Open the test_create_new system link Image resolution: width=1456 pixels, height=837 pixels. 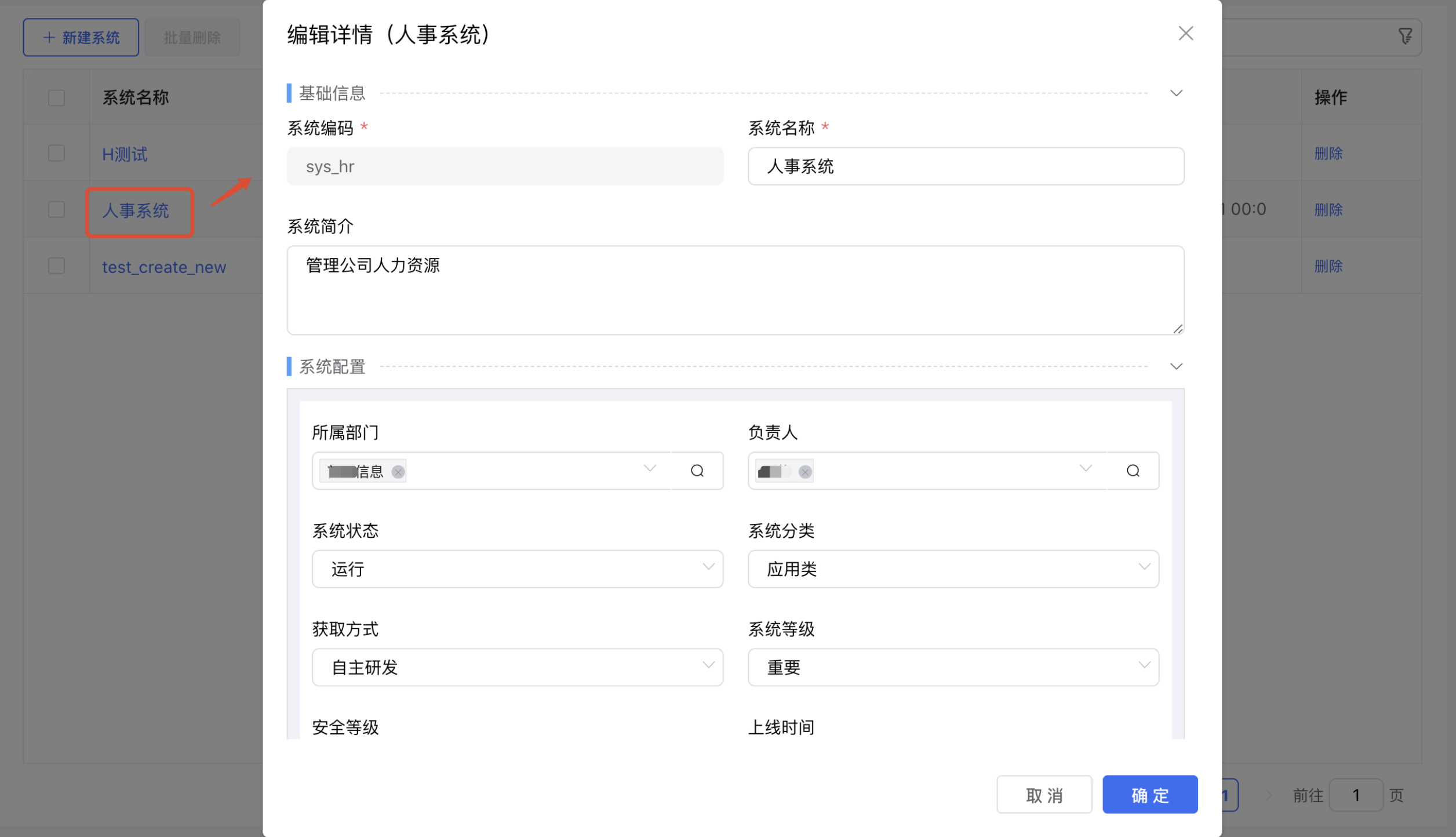(x=164, y=267)
